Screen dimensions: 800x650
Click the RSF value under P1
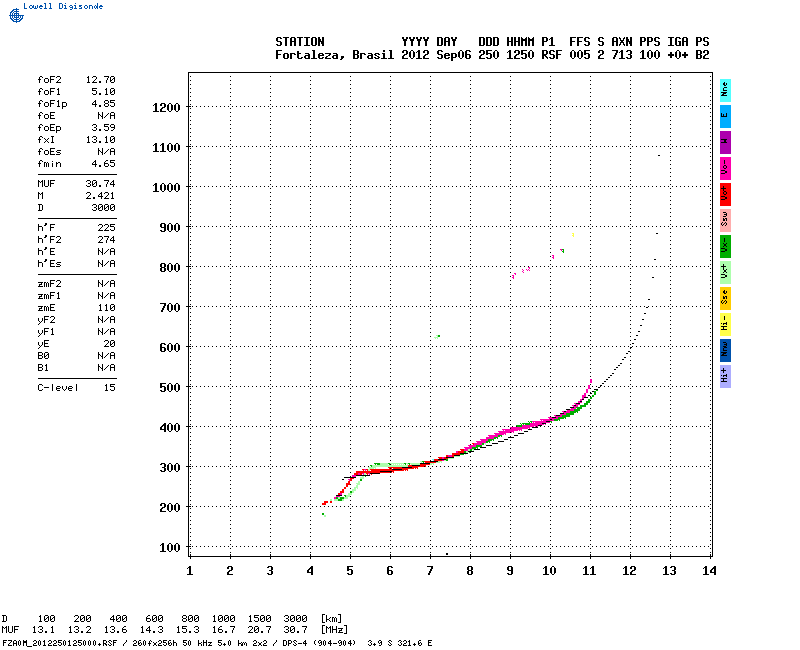point(552,55)
